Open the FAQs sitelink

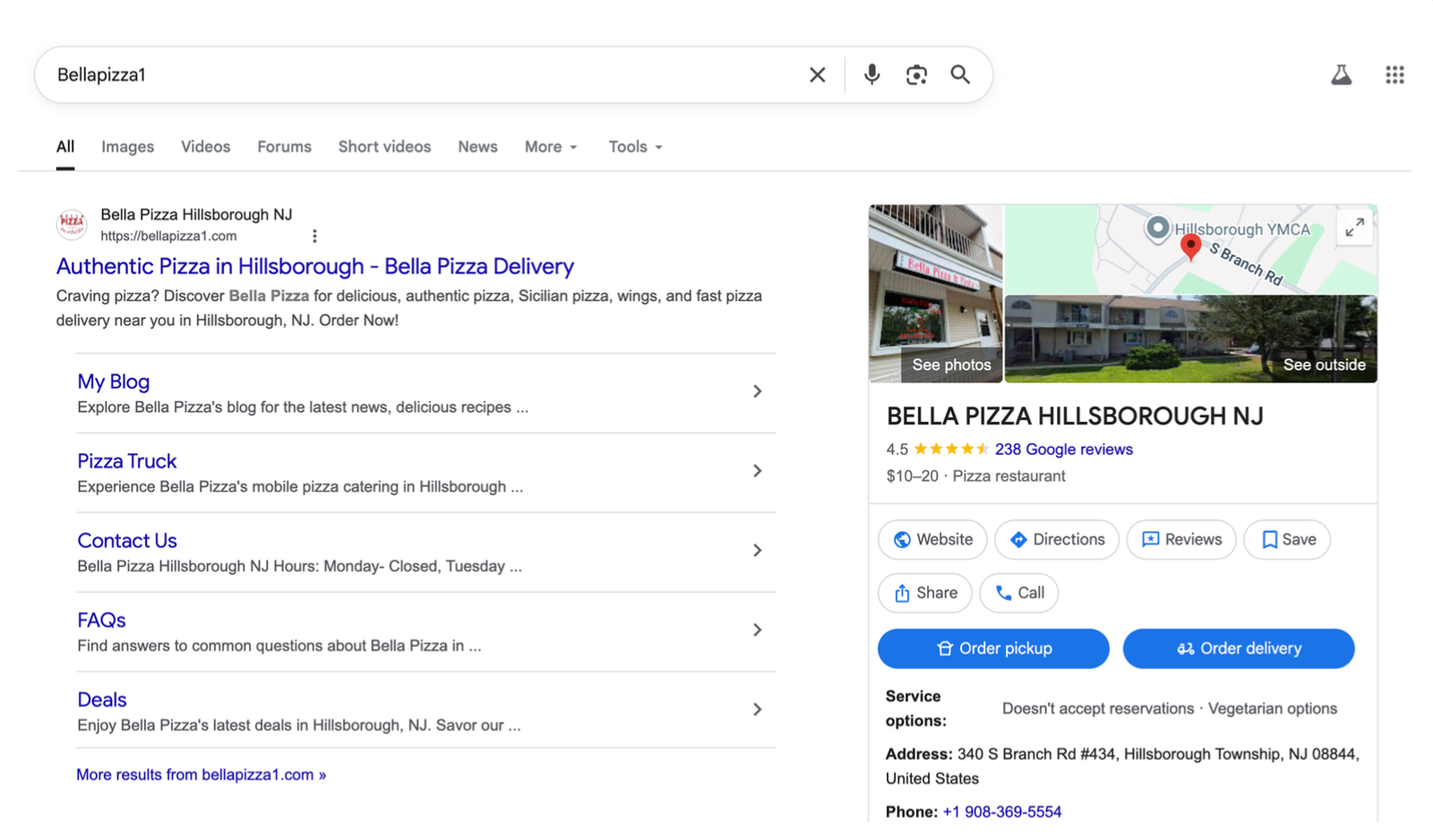point(101,621)
